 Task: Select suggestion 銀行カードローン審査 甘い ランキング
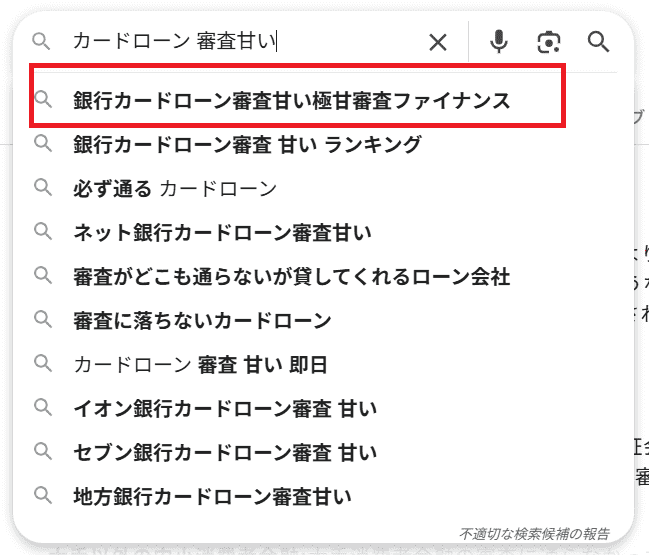[247, 144]
